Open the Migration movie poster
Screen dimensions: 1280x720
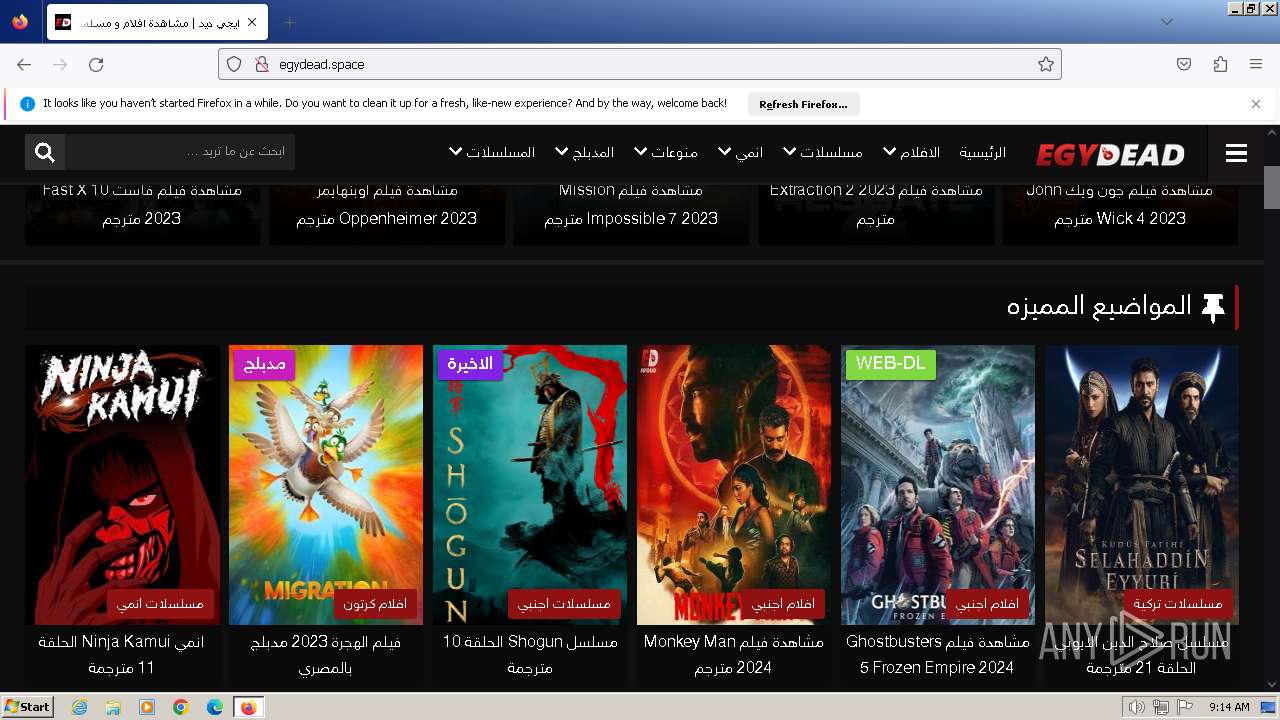point(326,485)
